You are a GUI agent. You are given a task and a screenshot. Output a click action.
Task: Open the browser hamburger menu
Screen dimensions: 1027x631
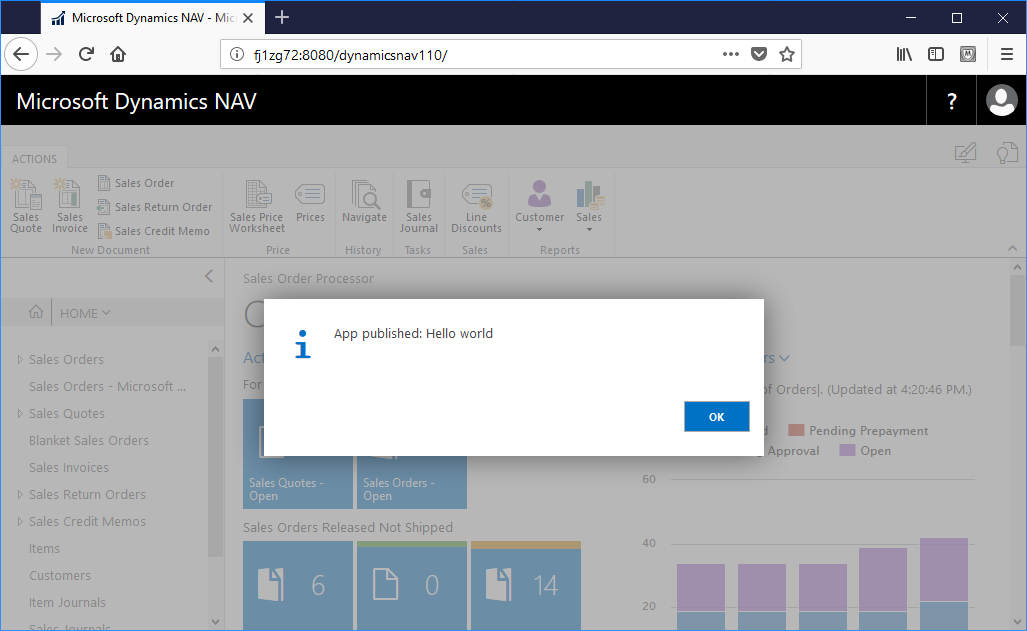tap(1007, 54)
